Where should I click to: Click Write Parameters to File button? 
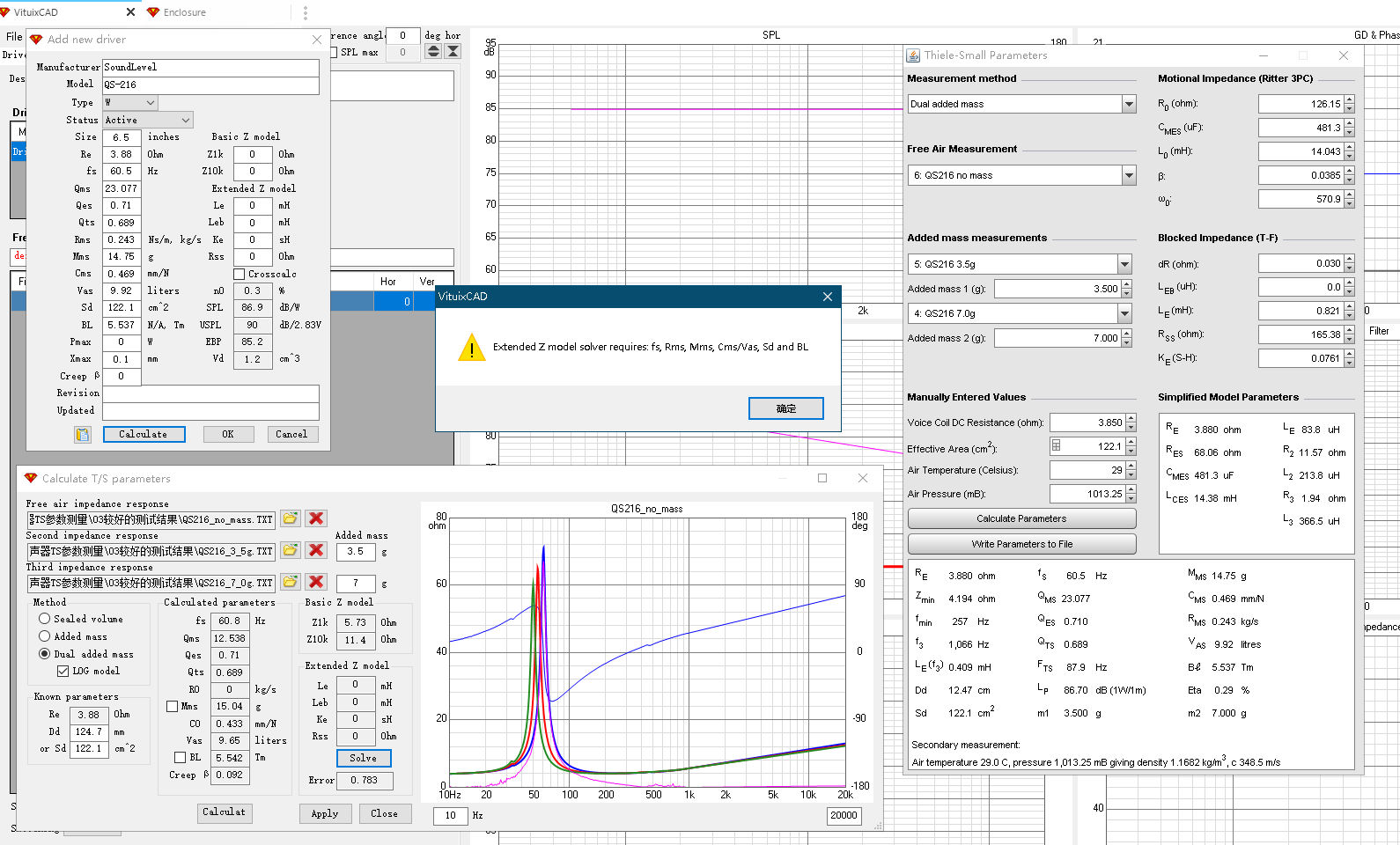tap(1021, 544)
